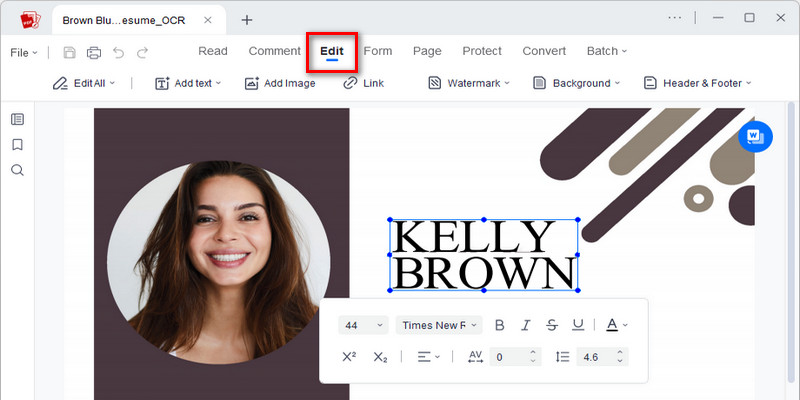Switch to the Read tab
Screen dimensions: 800x400
[x=213, y=51]
